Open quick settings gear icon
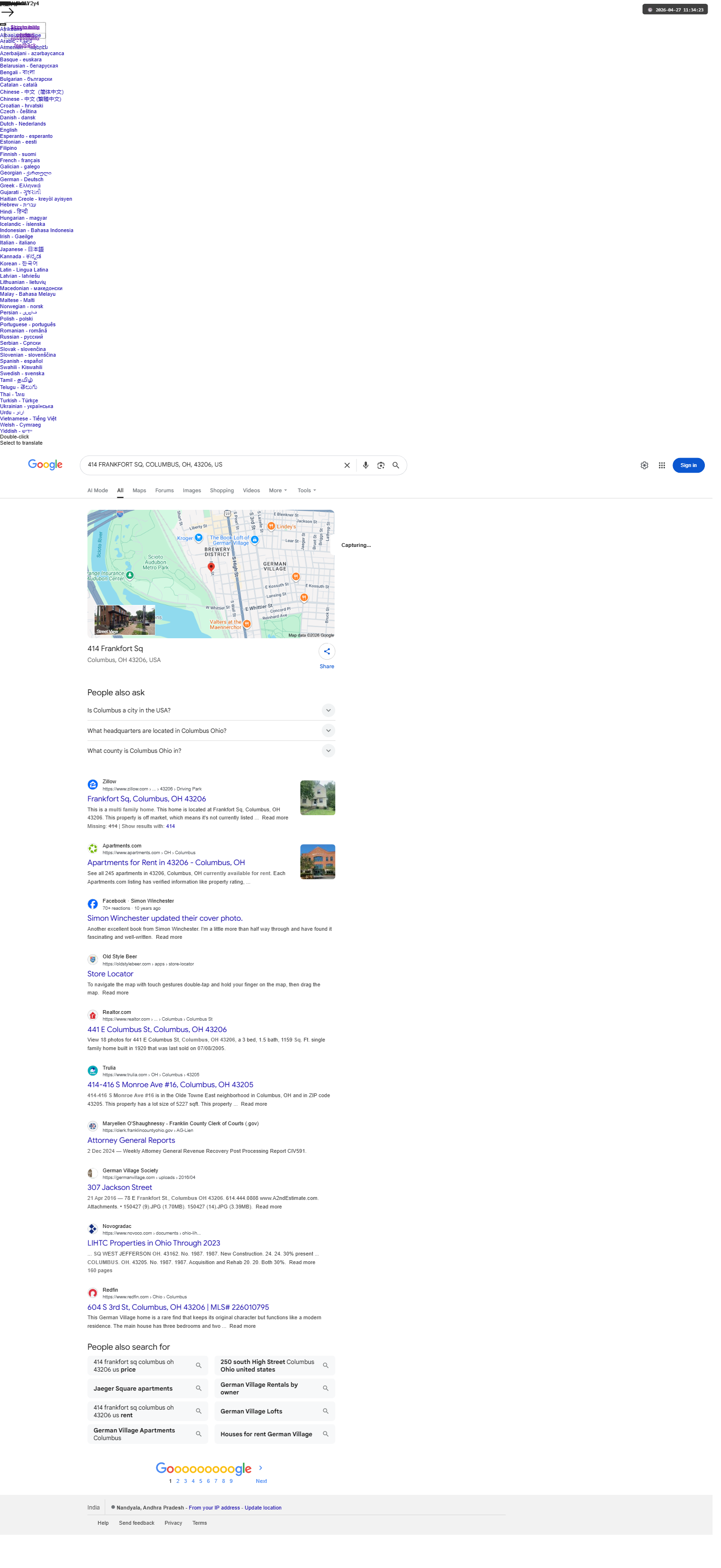This screenshot has width=721, height=1568. tap(644, 466)
